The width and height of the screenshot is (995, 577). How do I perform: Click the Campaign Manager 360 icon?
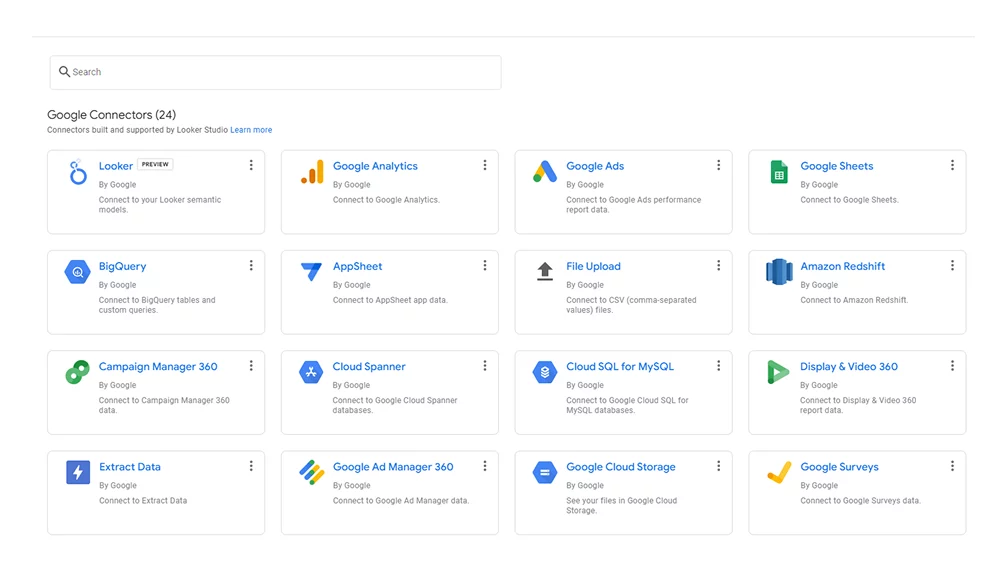click(77, 372)
